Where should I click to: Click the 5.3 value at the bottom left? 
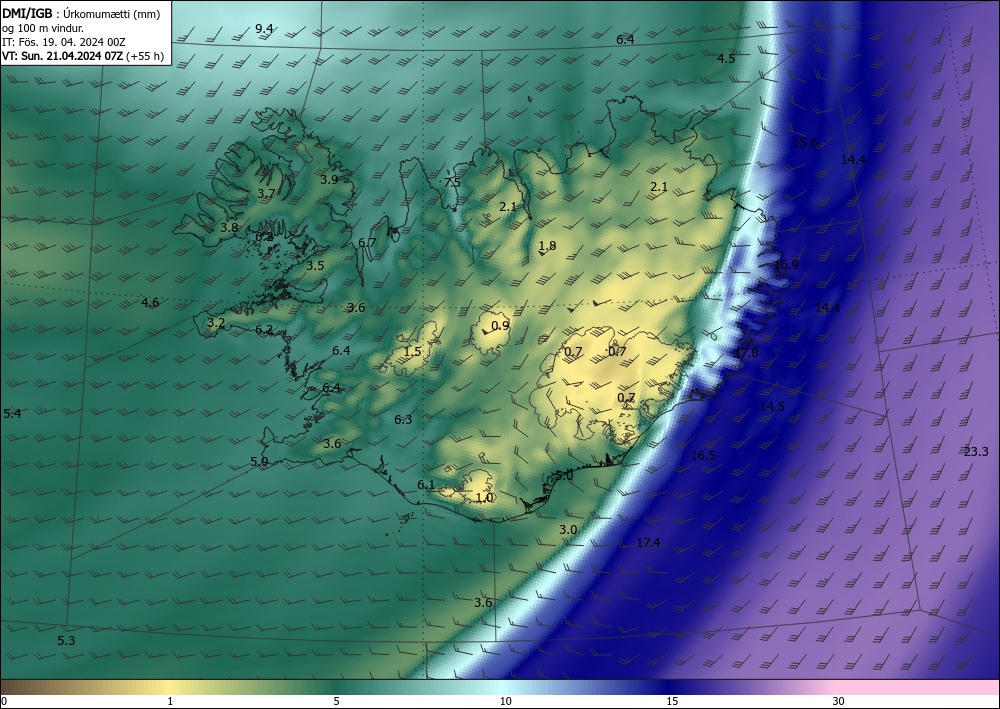tap(66, 641)
